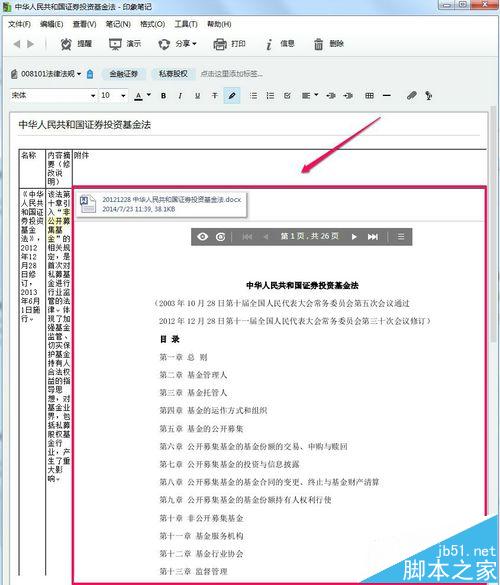This screenshot has width=500, height=585.
Task: Click the 第二章 基金管理人 line
Action: click(x=193, y=375)
